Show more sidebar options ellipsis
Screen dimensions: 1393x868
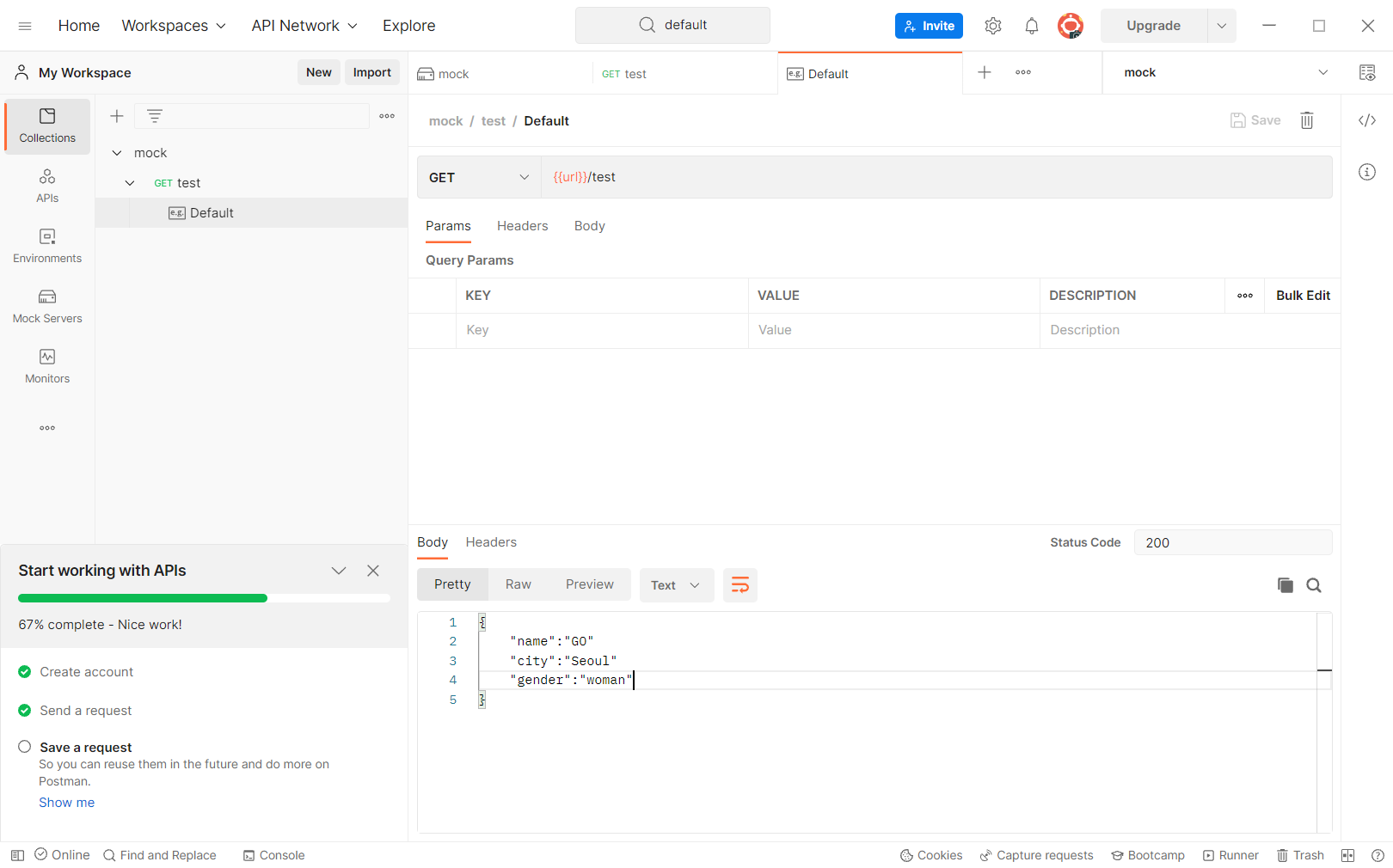point(47,428)
